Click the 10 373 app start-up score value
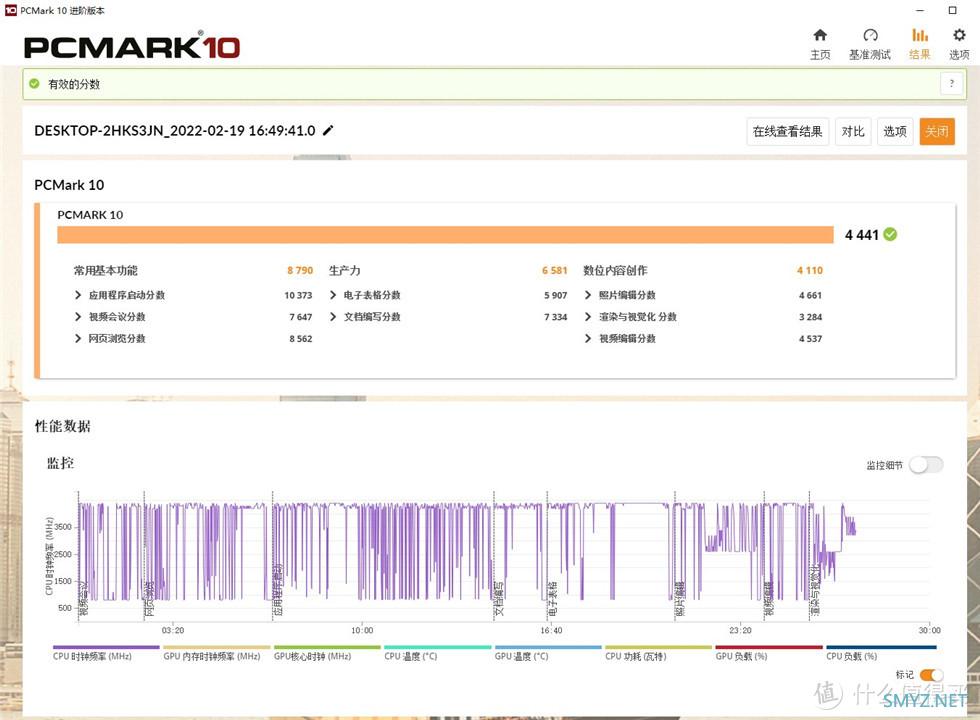Viewport: 980px width, 720px height. click(298, 295)
